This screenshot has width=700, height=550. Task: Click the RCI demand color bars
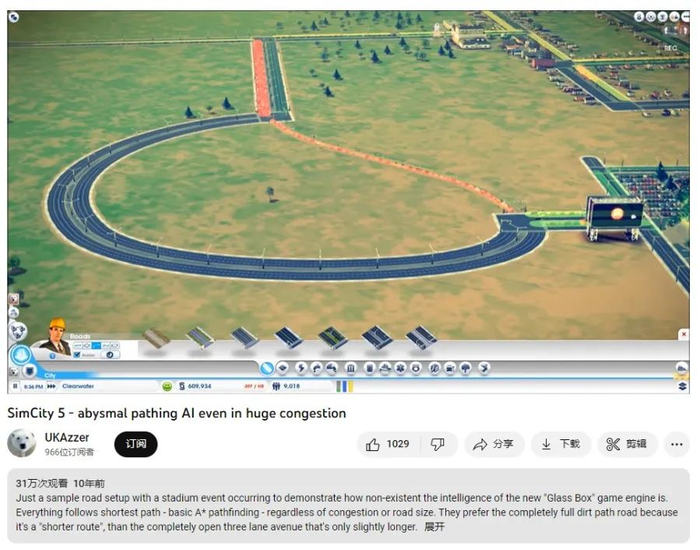[x=344, y=386]
